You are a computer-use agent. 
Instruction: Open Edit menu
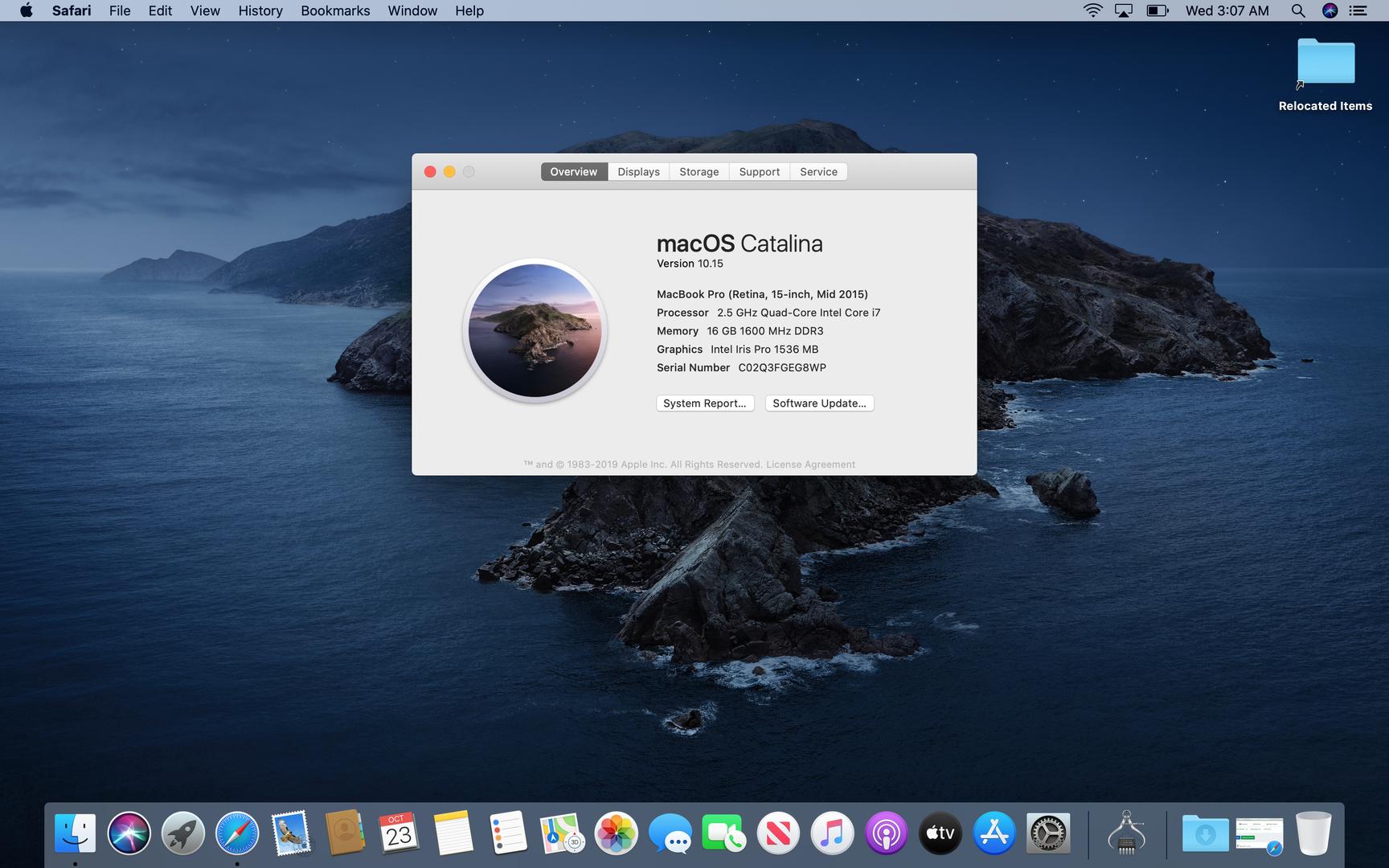click(x=160, y=10)
